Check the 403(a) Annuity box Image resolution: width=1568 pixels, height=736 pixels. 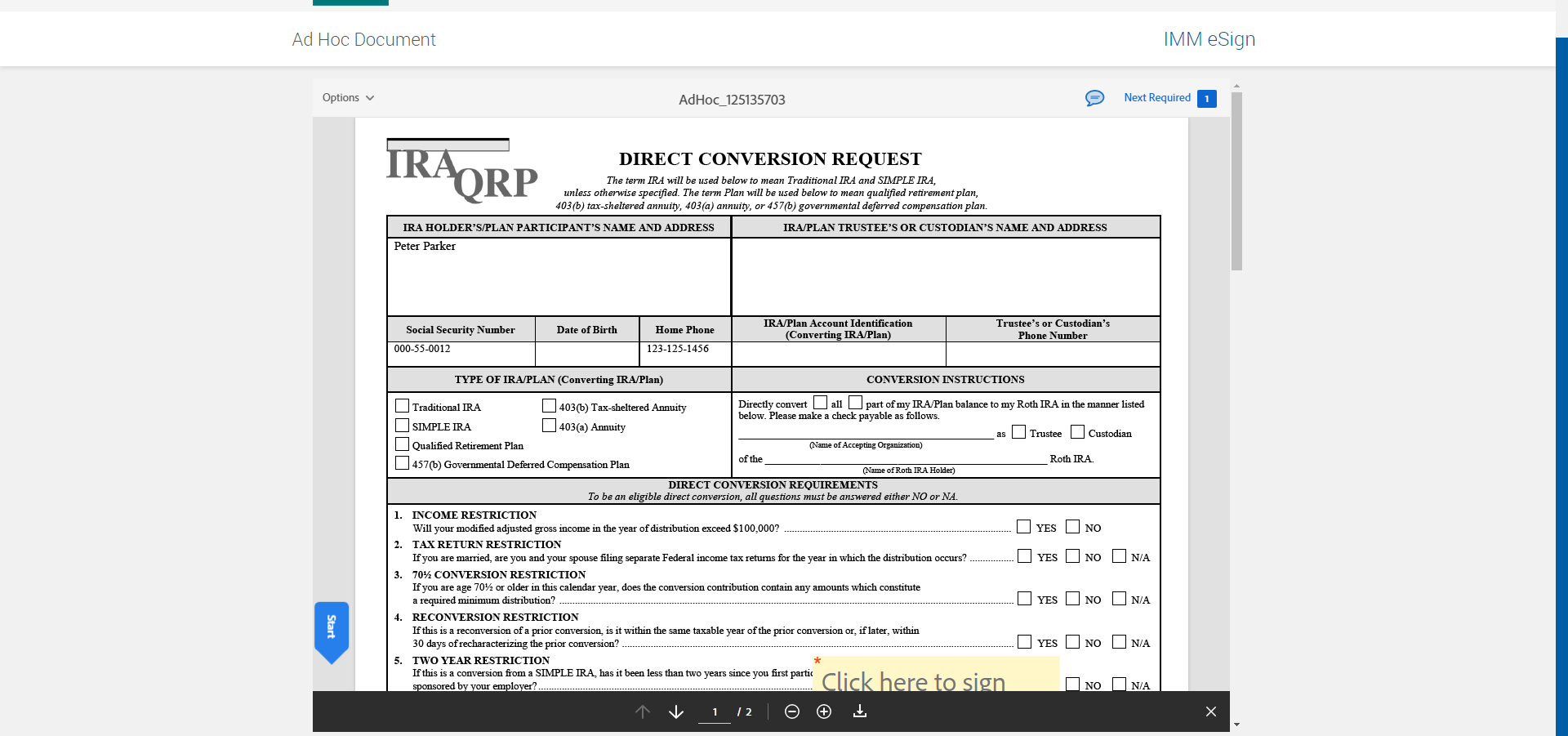(x=549, y=425)
